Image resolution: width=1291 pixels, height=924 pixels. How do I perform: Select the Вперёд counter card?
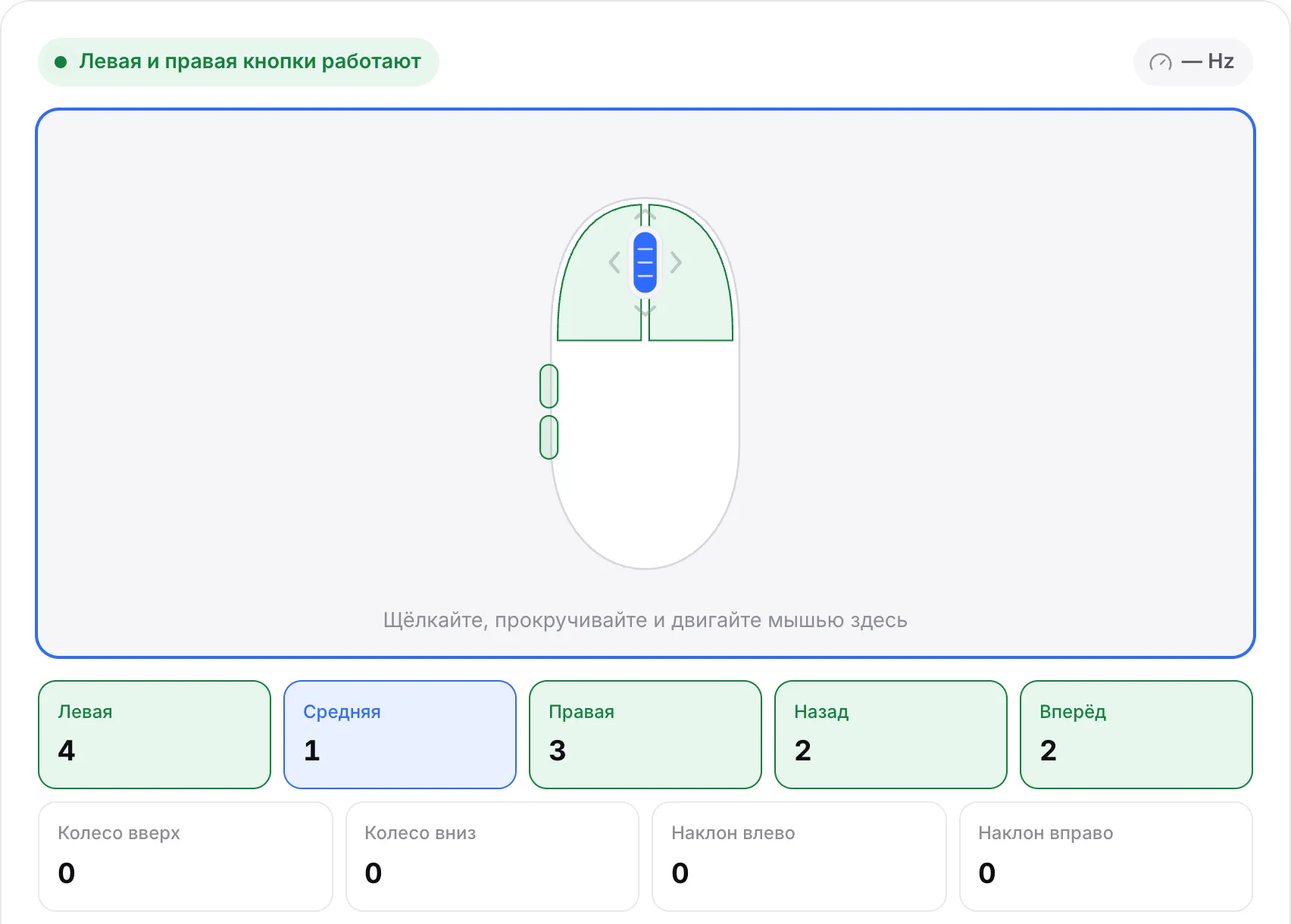(1136, 735)
